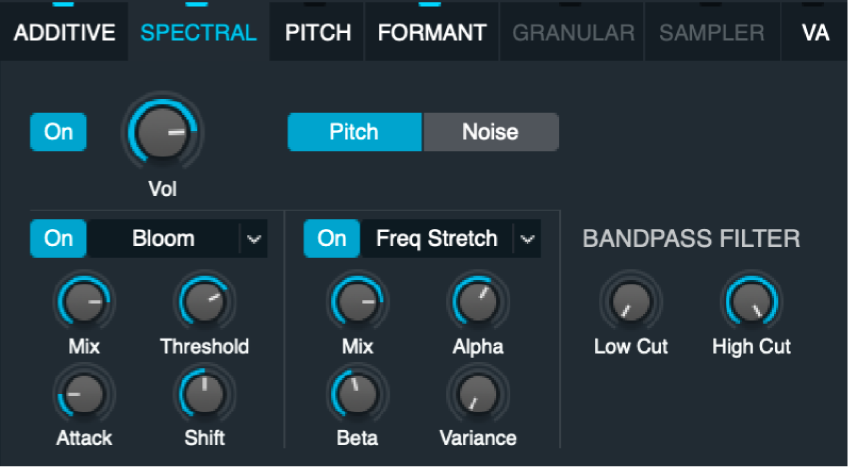Click the Beta knob

point(358,395)
